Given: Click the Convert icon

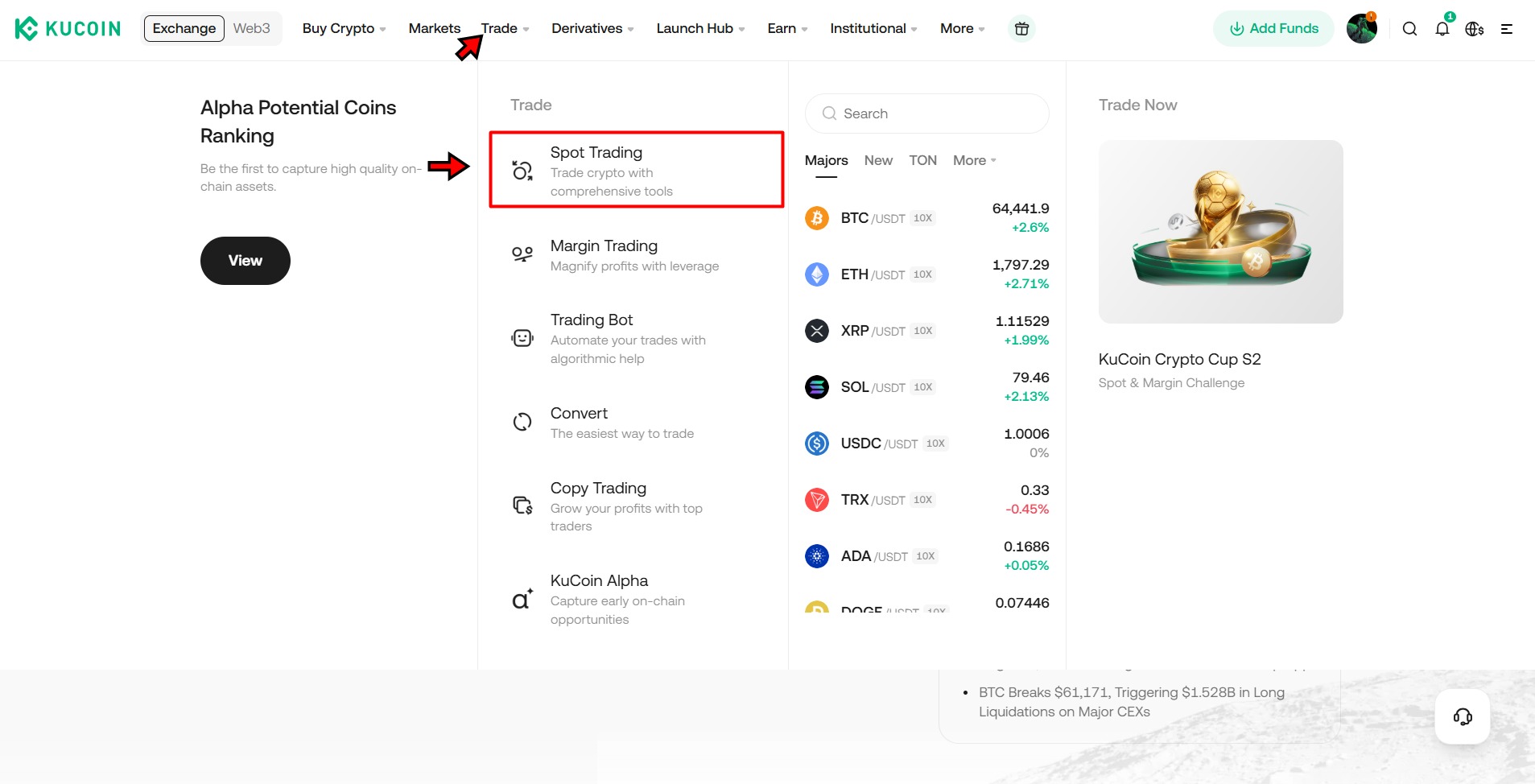Looking at the screenshot, I should 522,422.
